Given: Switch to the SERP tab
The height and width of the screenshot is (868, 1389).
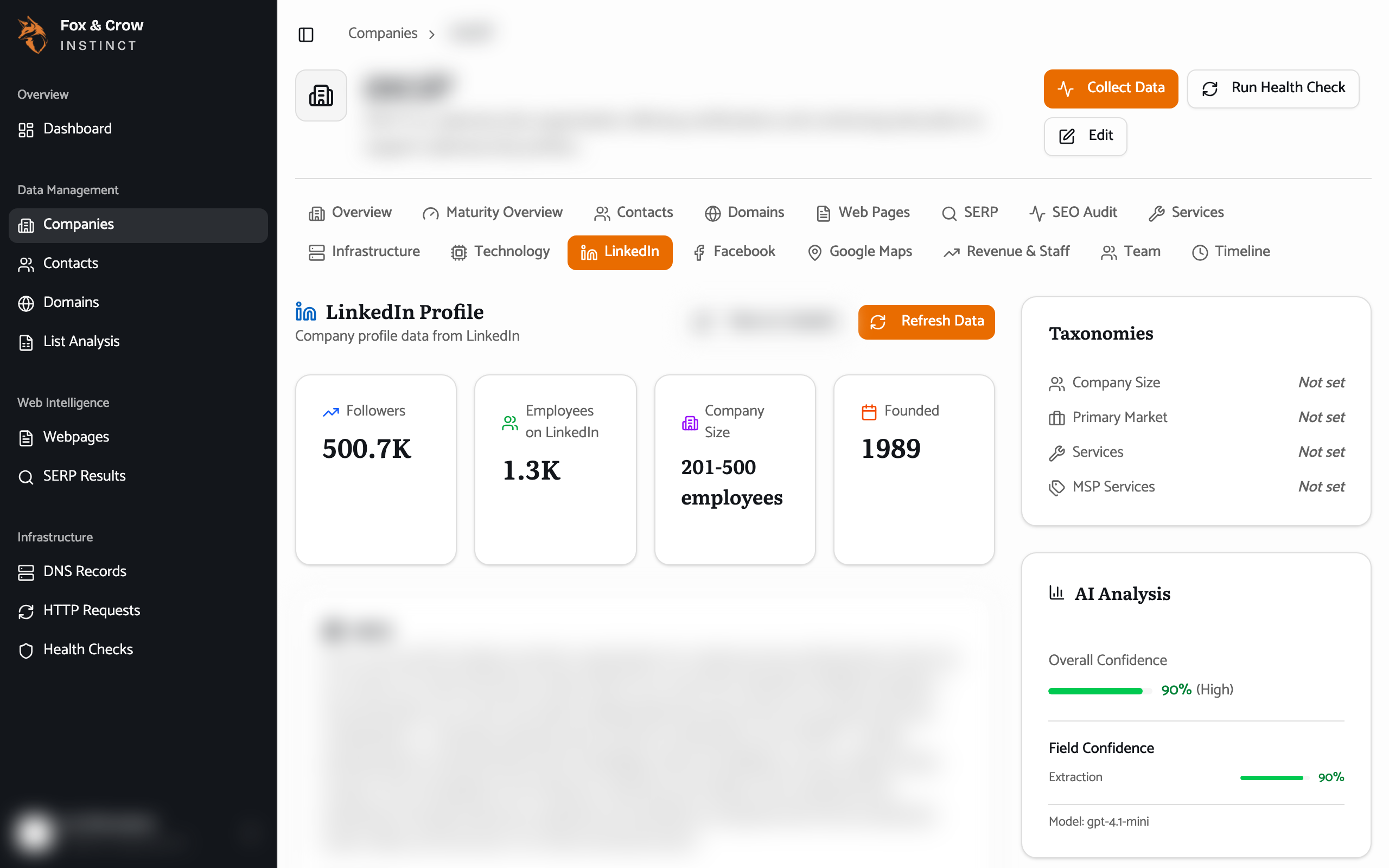Looking at the screenshot, I should click(x=970, y=213).
